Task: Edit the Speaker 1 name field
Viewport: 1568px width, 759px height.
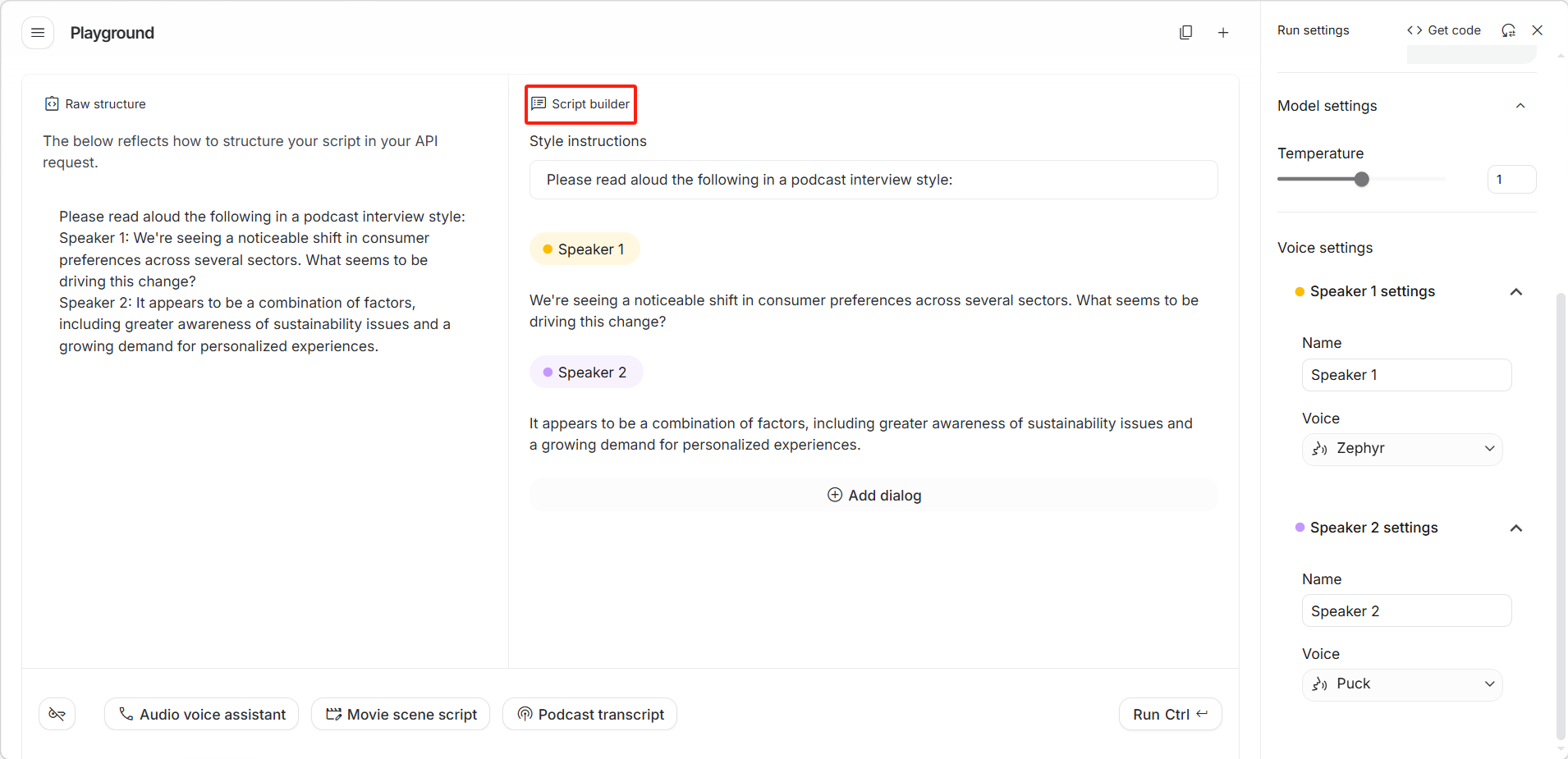Action: pyautogui.click(x=1406, y=375)
